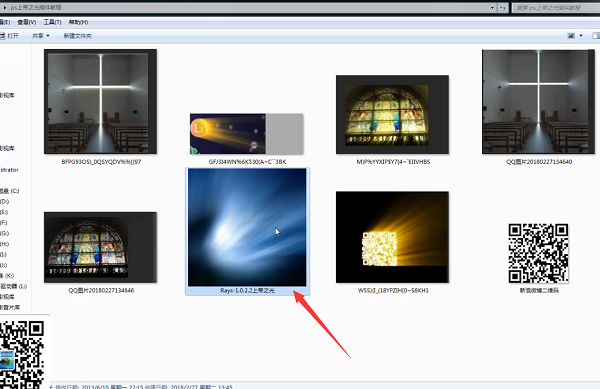
Task: Expand the view options dropdown arrow
Action: click(x=581, y=36)
